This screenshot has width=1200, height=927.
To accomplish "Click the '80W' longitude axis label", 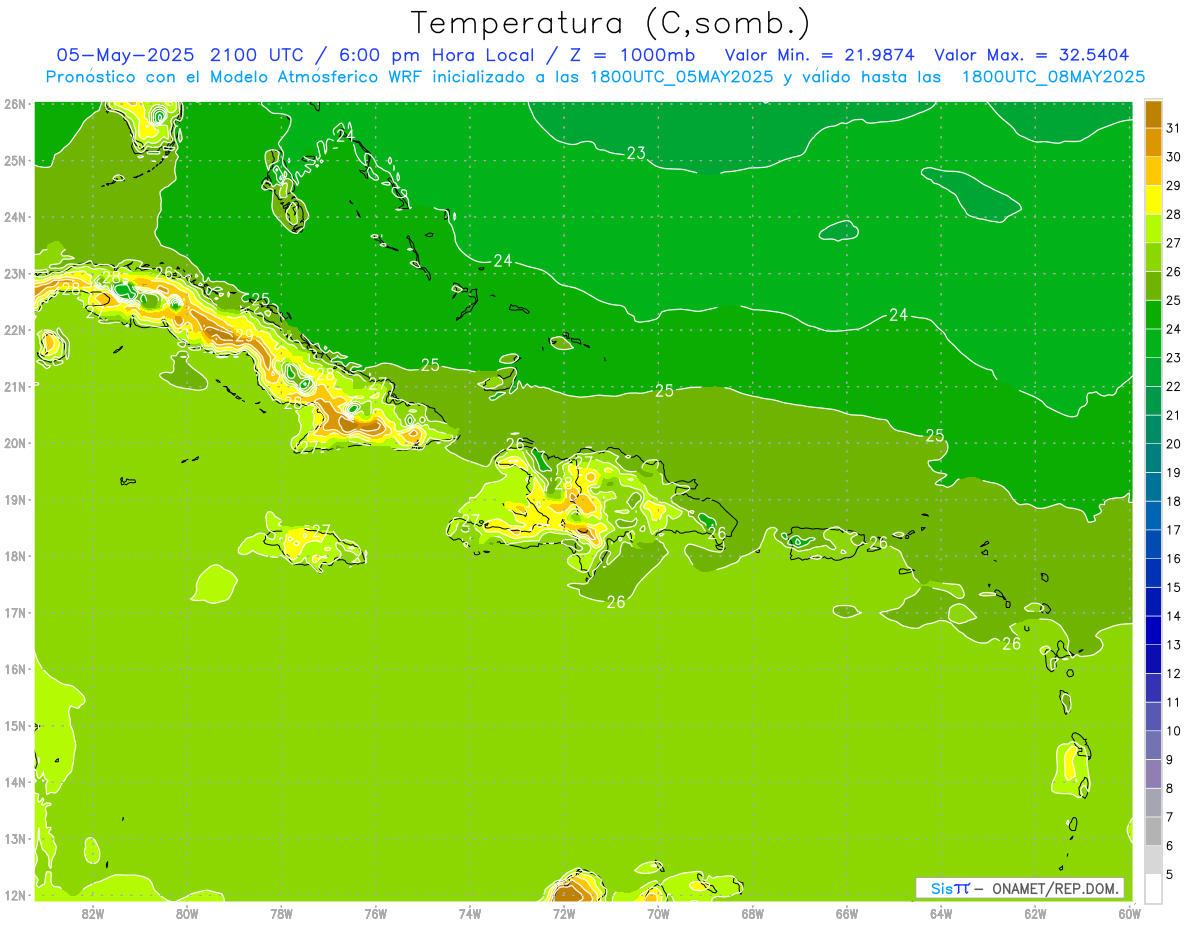I will coord(187,913).
